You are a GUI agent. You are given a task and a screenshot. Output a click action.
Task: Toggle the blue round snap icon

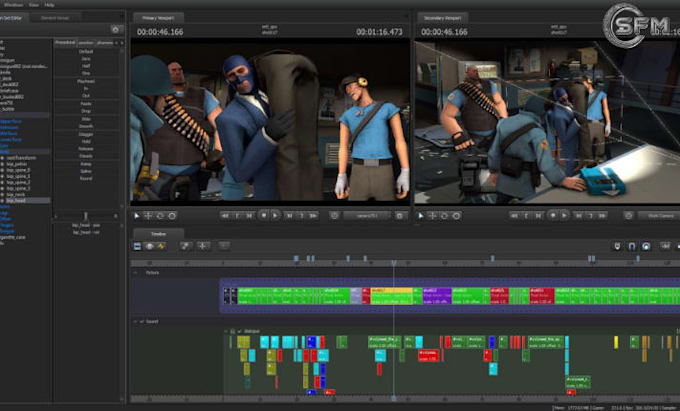click(646, 246)
